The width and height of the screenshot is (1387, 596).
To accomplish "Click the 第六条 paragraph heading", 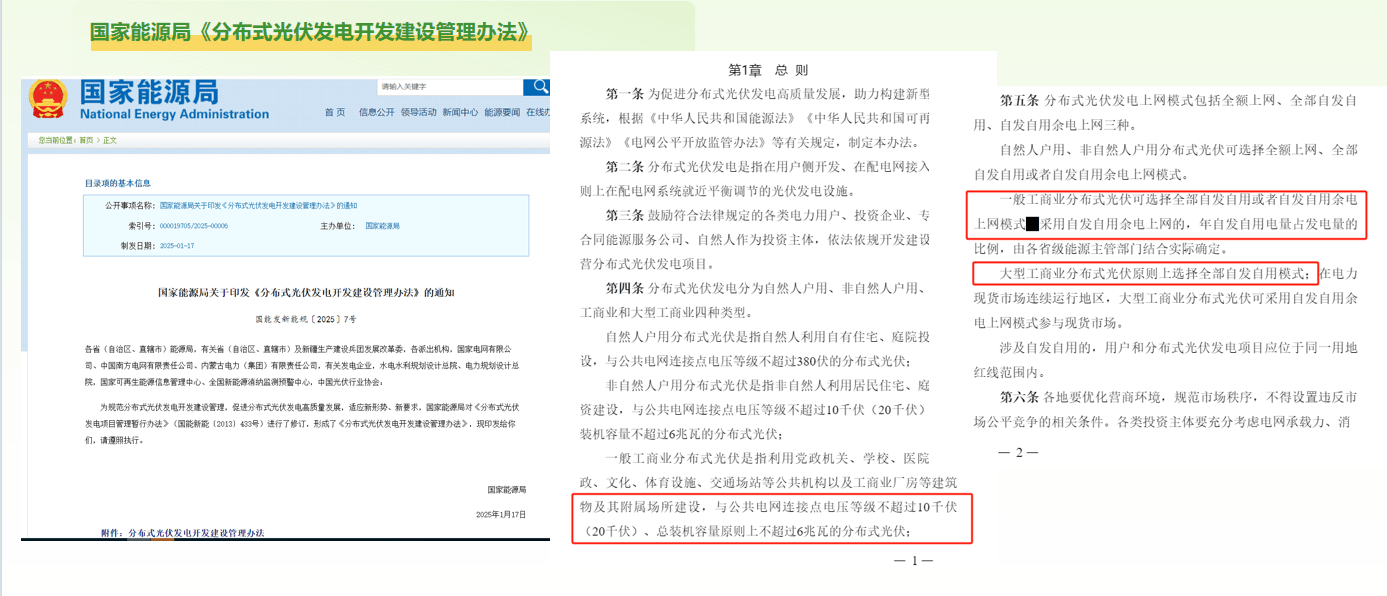I will (x=1020, y=397).
